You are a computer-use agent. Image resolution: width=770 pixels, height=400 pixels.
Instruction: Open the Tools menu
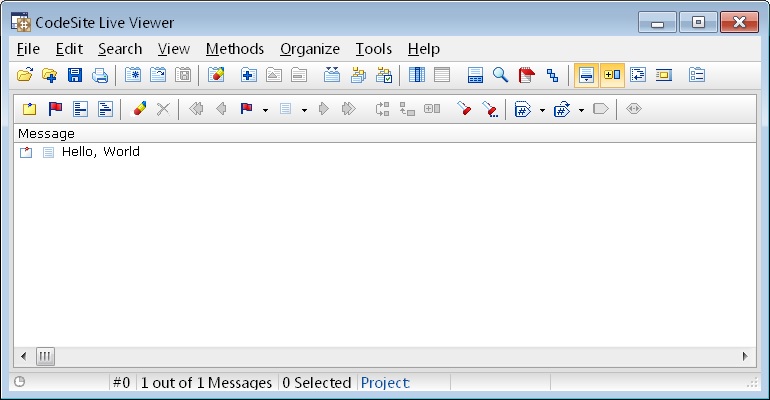click(374, 49)
